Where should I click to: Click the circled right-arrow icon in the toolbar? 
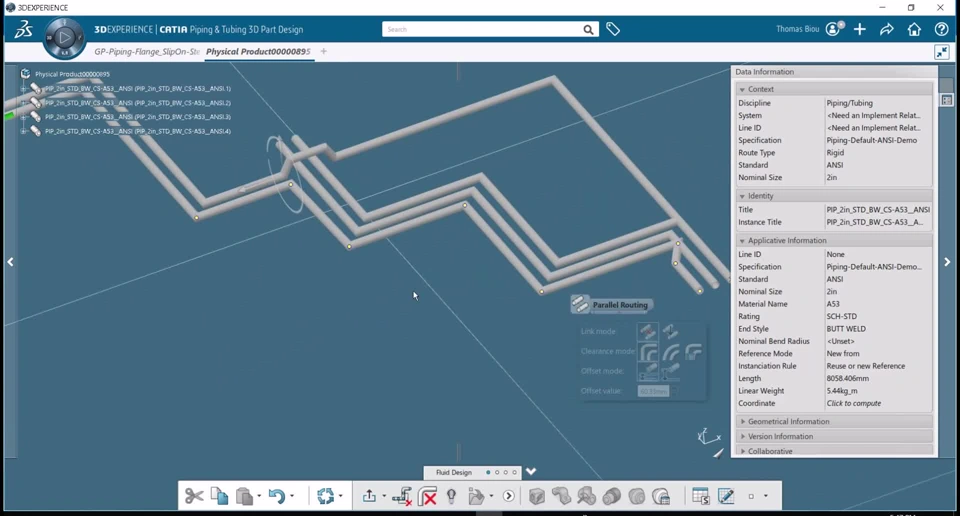pos(509,496)
